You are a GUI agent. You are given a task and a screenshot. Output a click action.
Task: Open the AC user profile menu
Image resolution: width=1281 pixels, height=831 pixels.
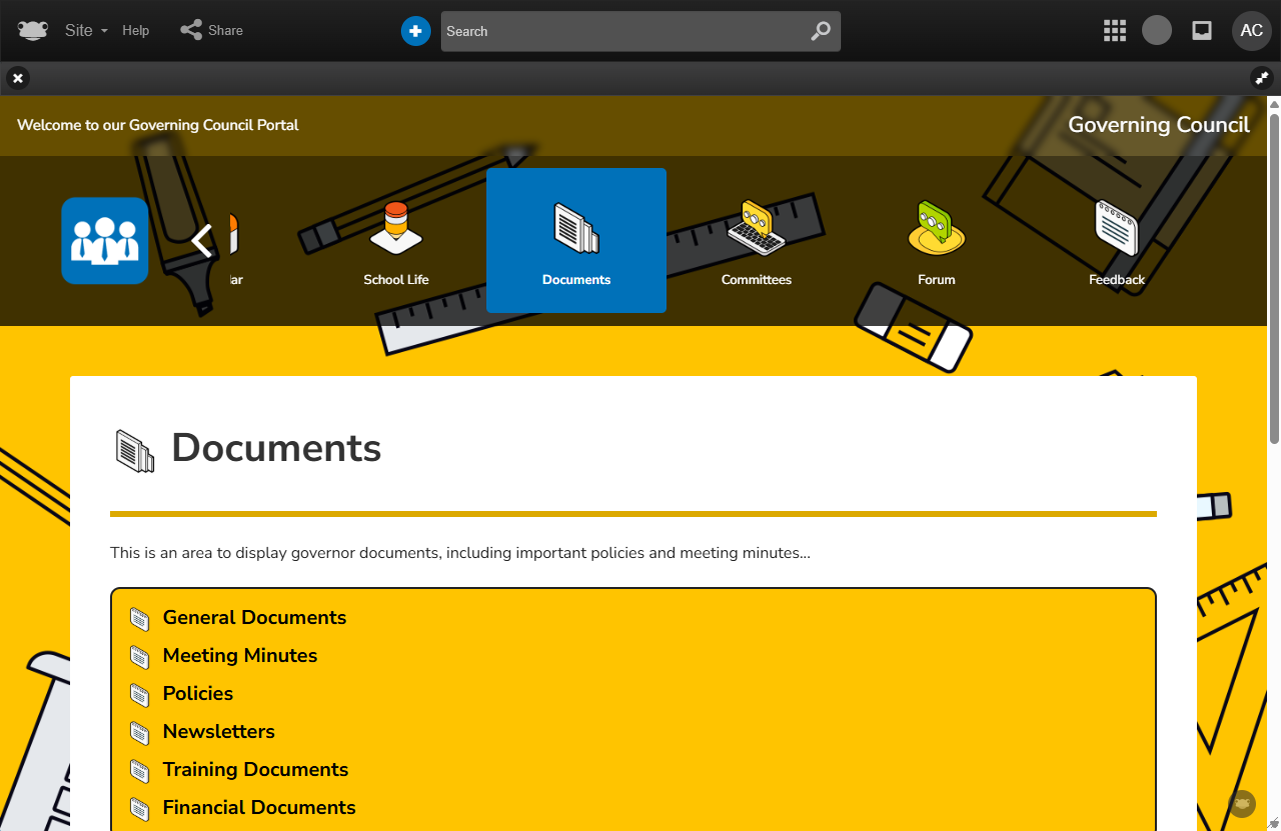coord(1251,31)
